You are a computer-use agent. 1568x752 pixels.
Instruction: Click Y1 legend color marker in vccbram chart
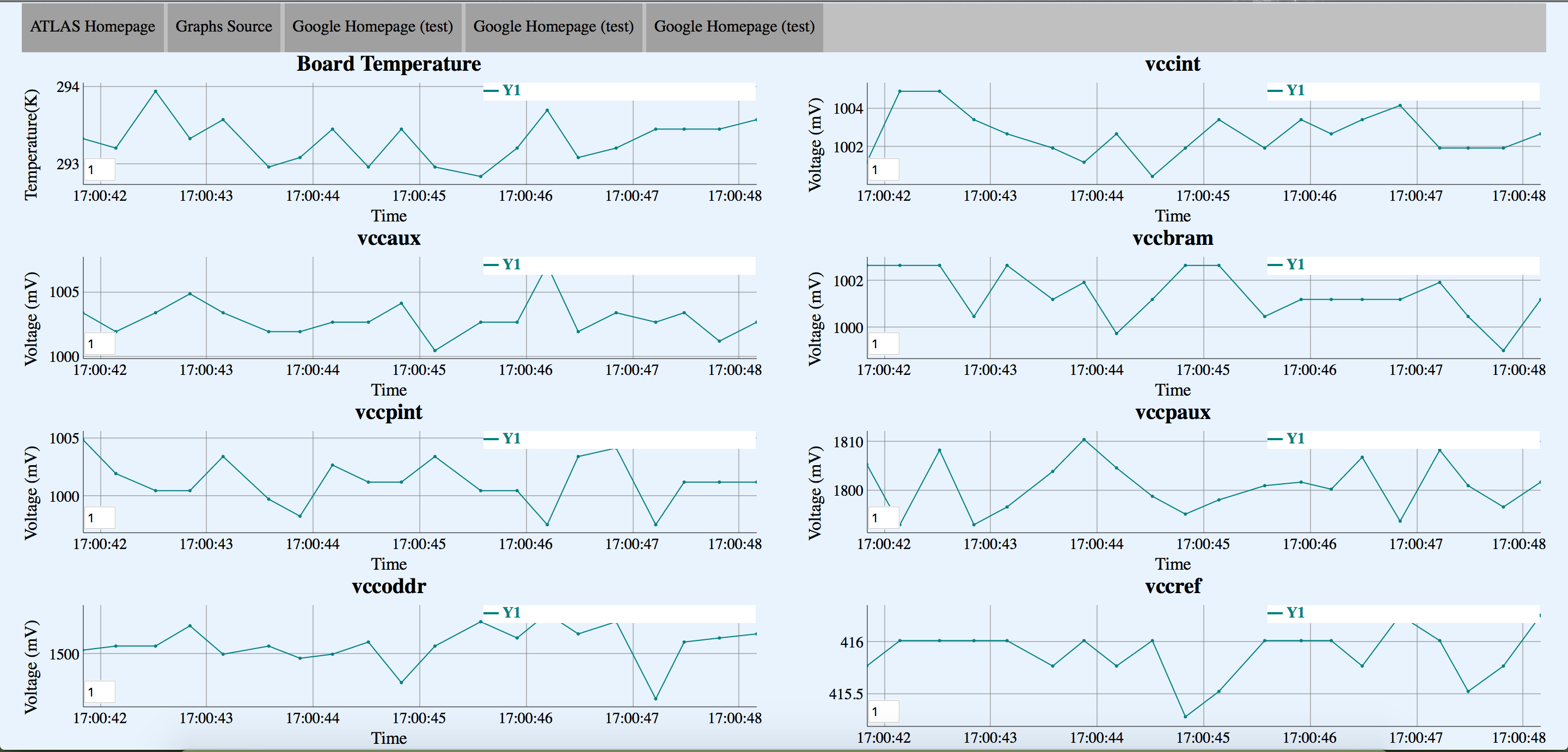point(1275,264)
